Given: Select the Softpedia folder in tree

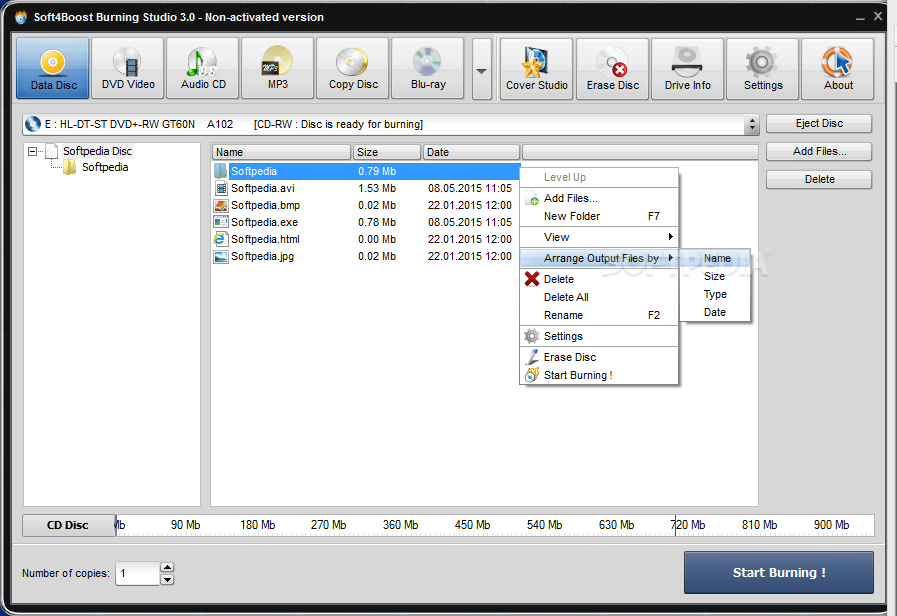Looking at the screenshot, I should [x=105, y=167].
